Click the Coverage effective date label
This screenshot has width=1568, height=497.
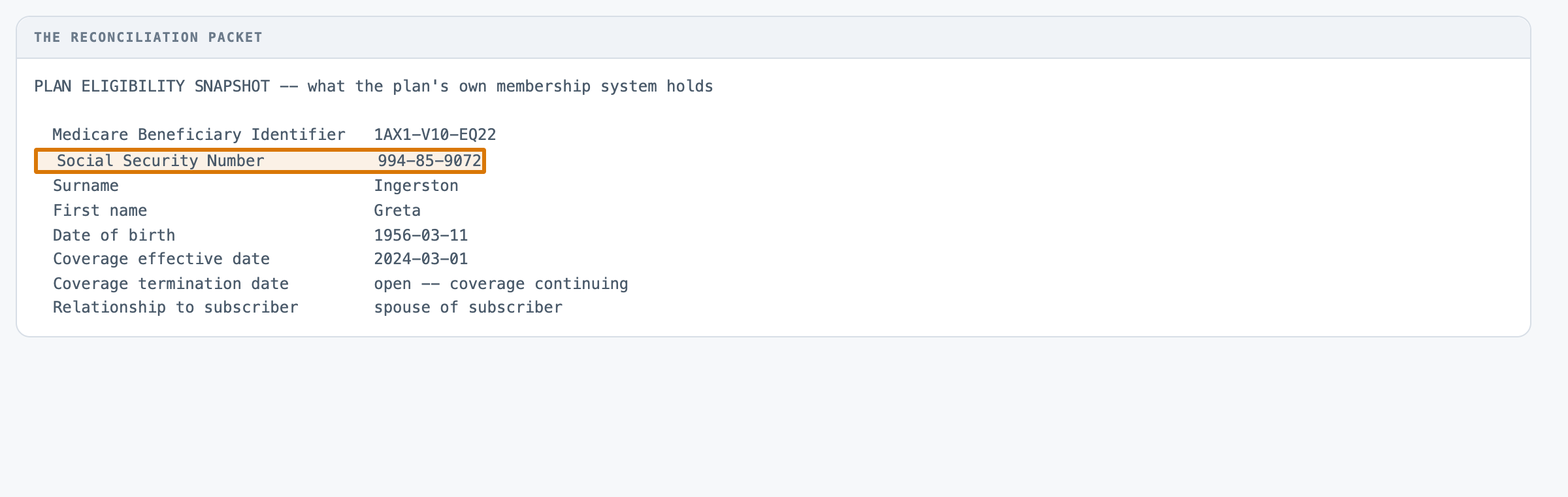[161, 259]
